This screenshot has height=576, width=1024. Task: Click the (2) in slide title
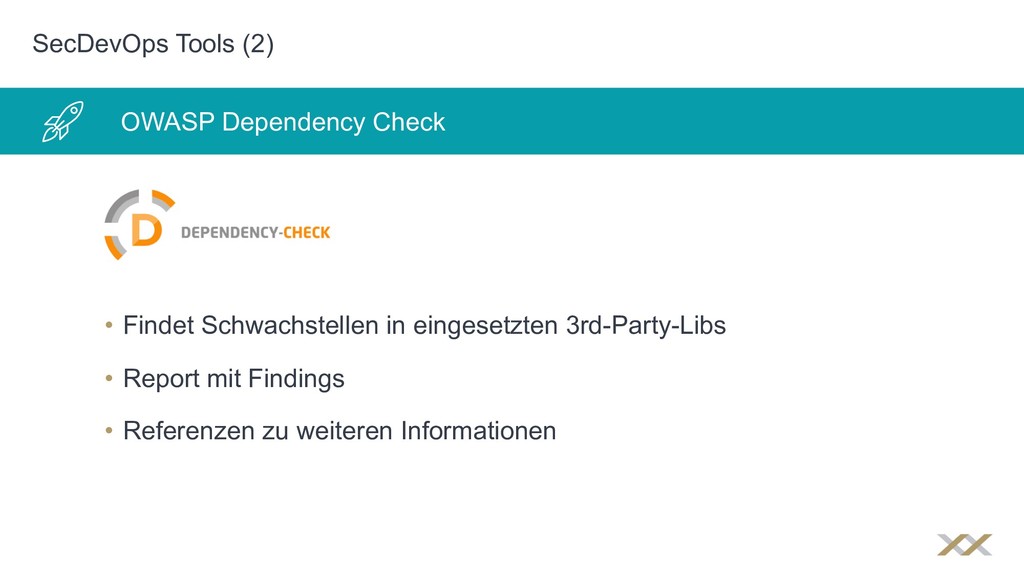(x=258, y=44)
